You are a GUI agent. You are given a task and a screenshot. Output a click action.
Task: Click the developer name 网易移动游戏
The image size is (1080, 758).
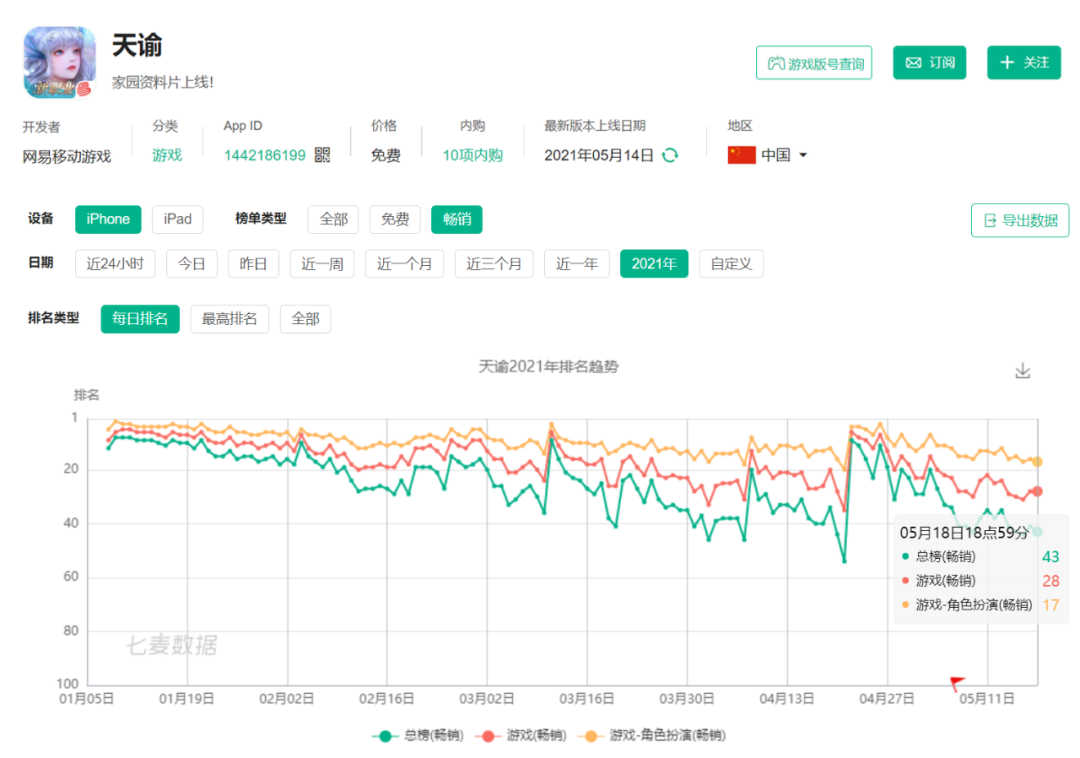[67, 157]
